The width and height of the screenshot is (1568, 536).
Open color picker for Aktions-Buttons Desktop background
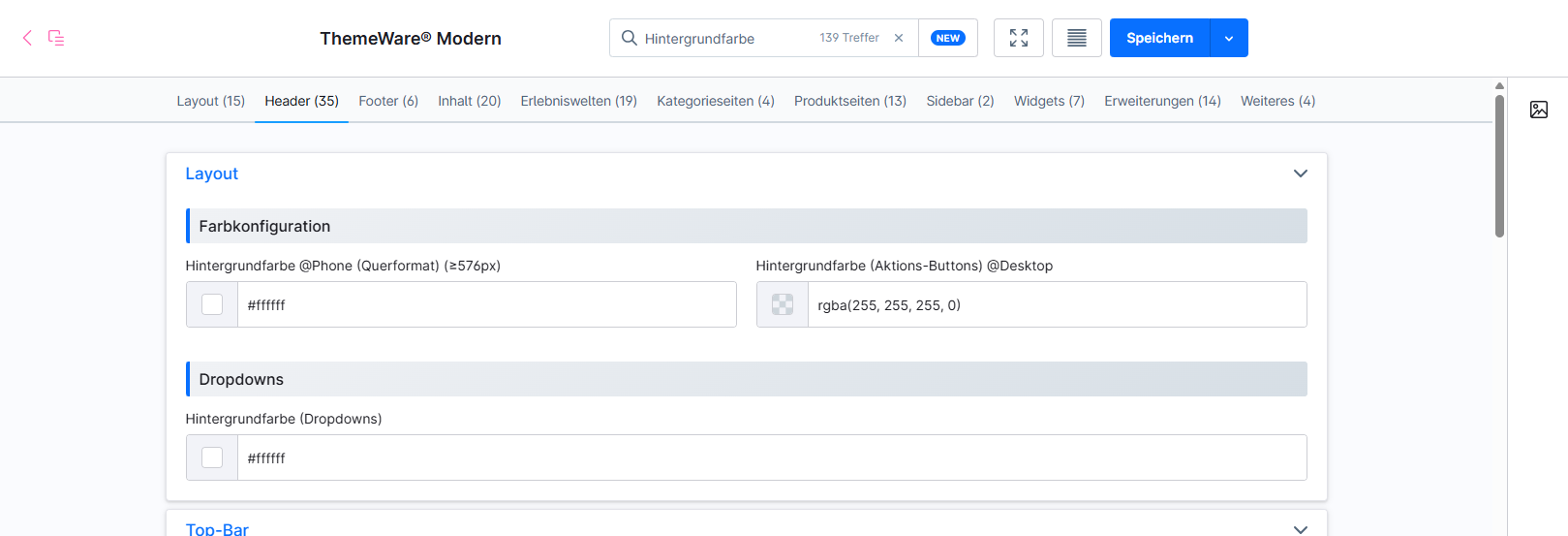783,304
